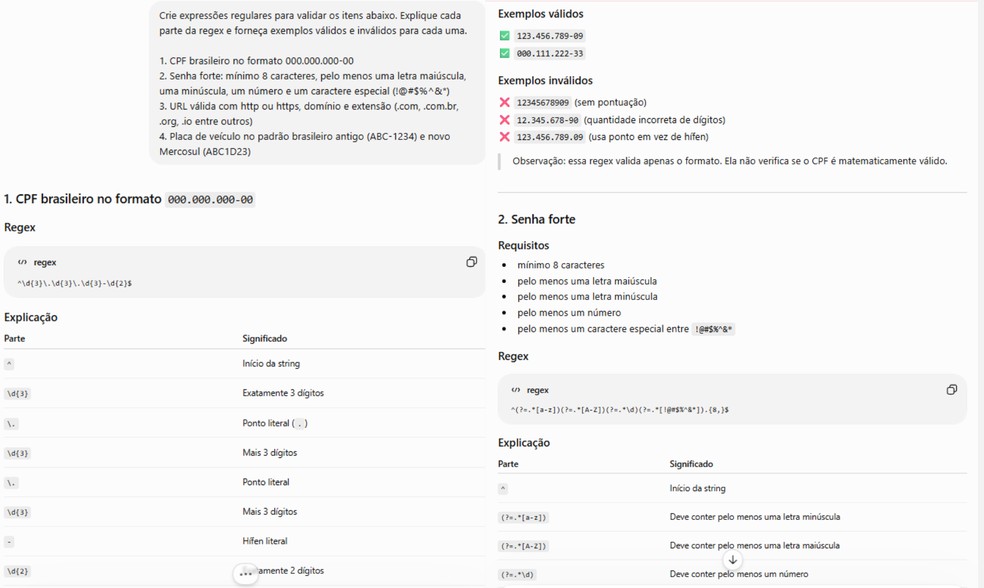Click '(usa ponto em vez de hífen)' note
Screen dimensions: 984x588
(648, 137)
